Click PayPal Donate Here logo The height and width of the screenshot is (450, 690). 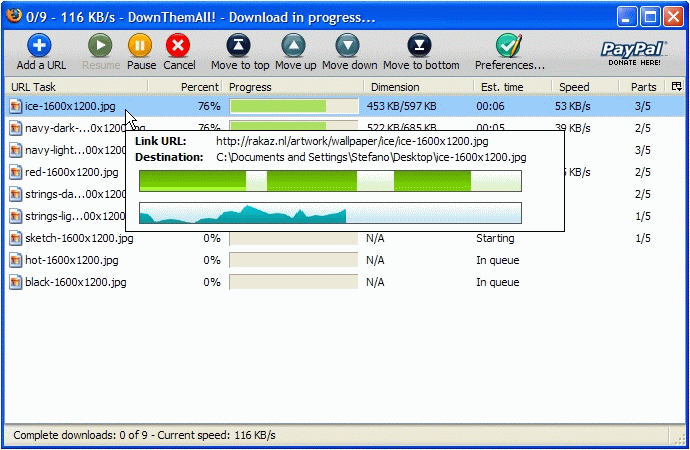click(x=634, y=53)
